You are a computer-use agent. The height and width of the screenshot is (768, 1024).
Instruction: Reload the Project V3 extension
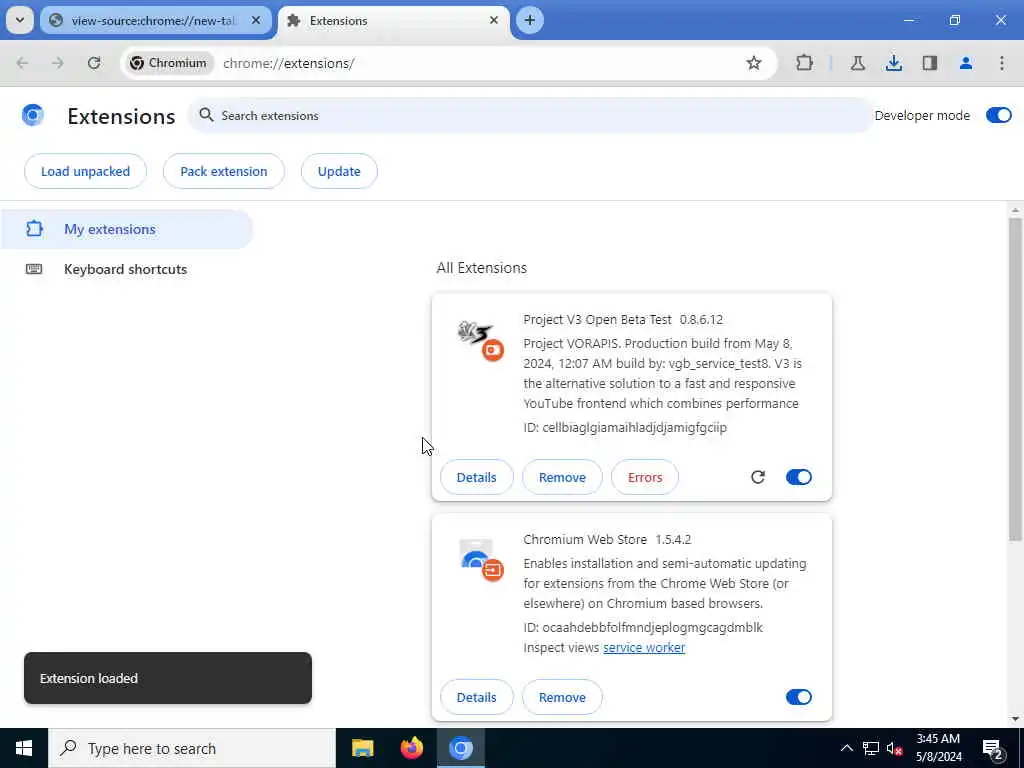coord(758,477)
